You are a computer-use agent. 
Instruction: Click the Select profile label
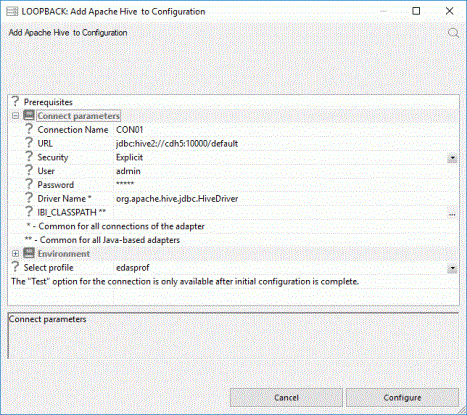[x=48, y=268]
